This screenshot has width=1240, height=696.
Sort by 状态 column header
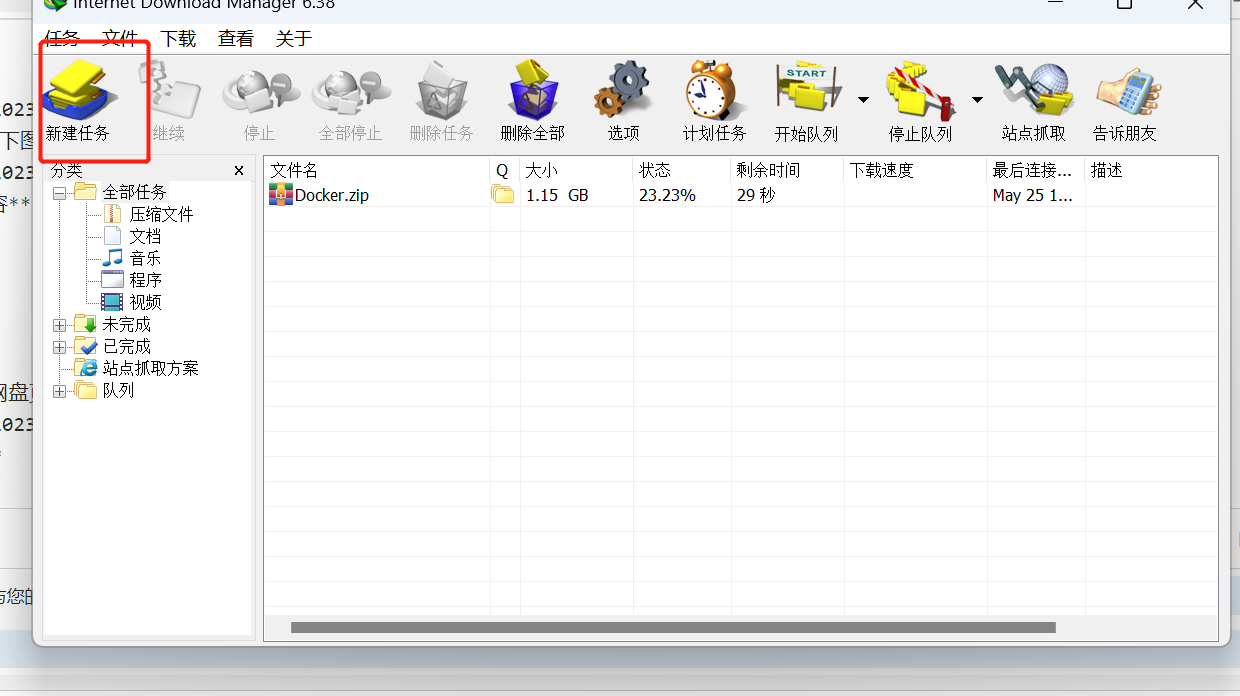(682, 170)
